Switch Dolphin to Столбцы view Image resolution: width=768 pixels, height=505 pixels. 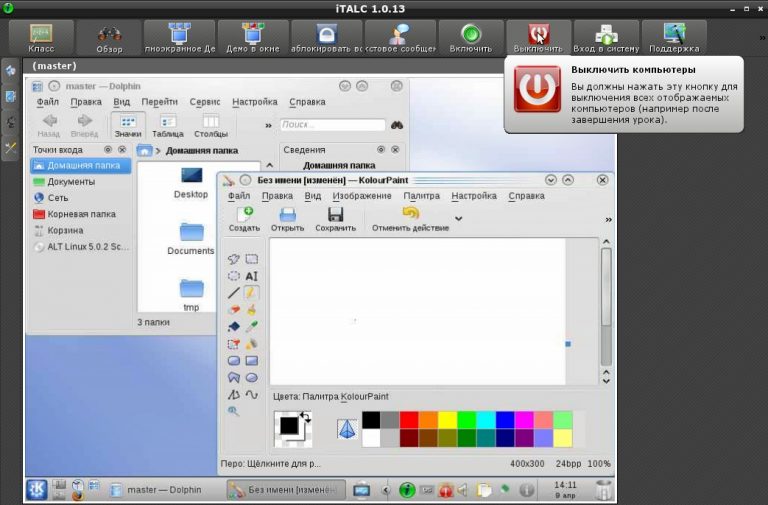211,125
